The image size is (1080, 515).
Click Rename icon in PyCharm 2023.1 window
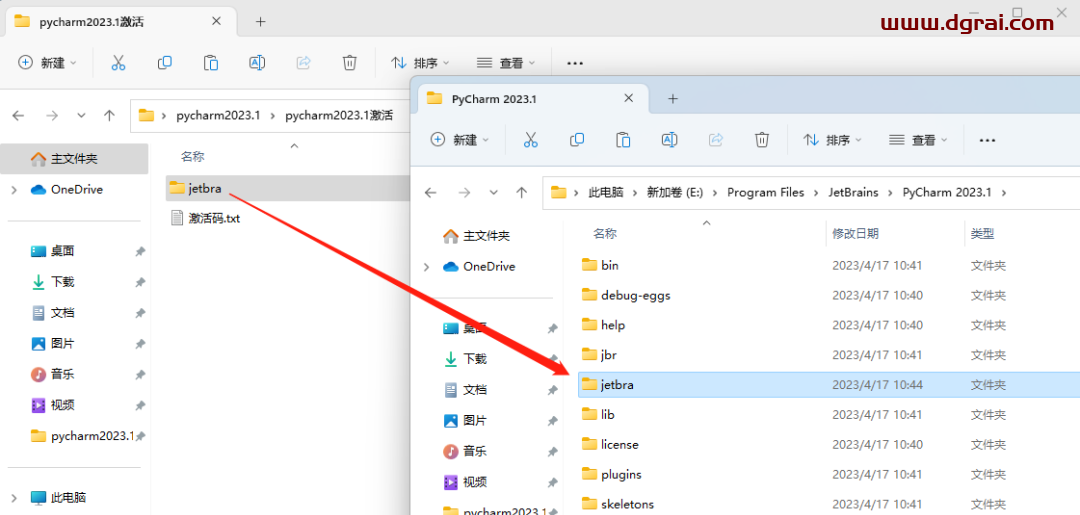pyautogui.click(x=669, y=140)
